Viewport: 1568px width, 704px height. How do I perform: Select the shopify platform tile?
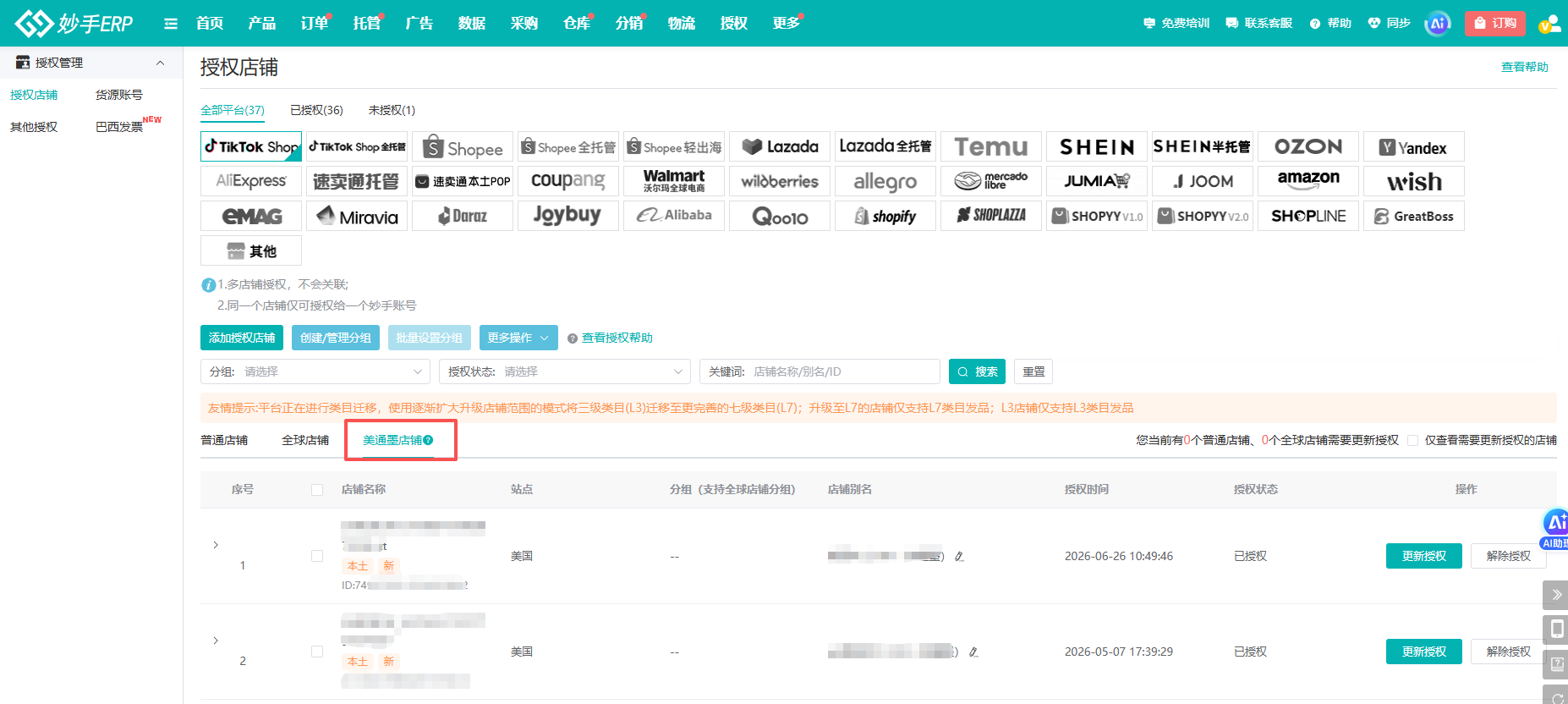pos(885,216)
